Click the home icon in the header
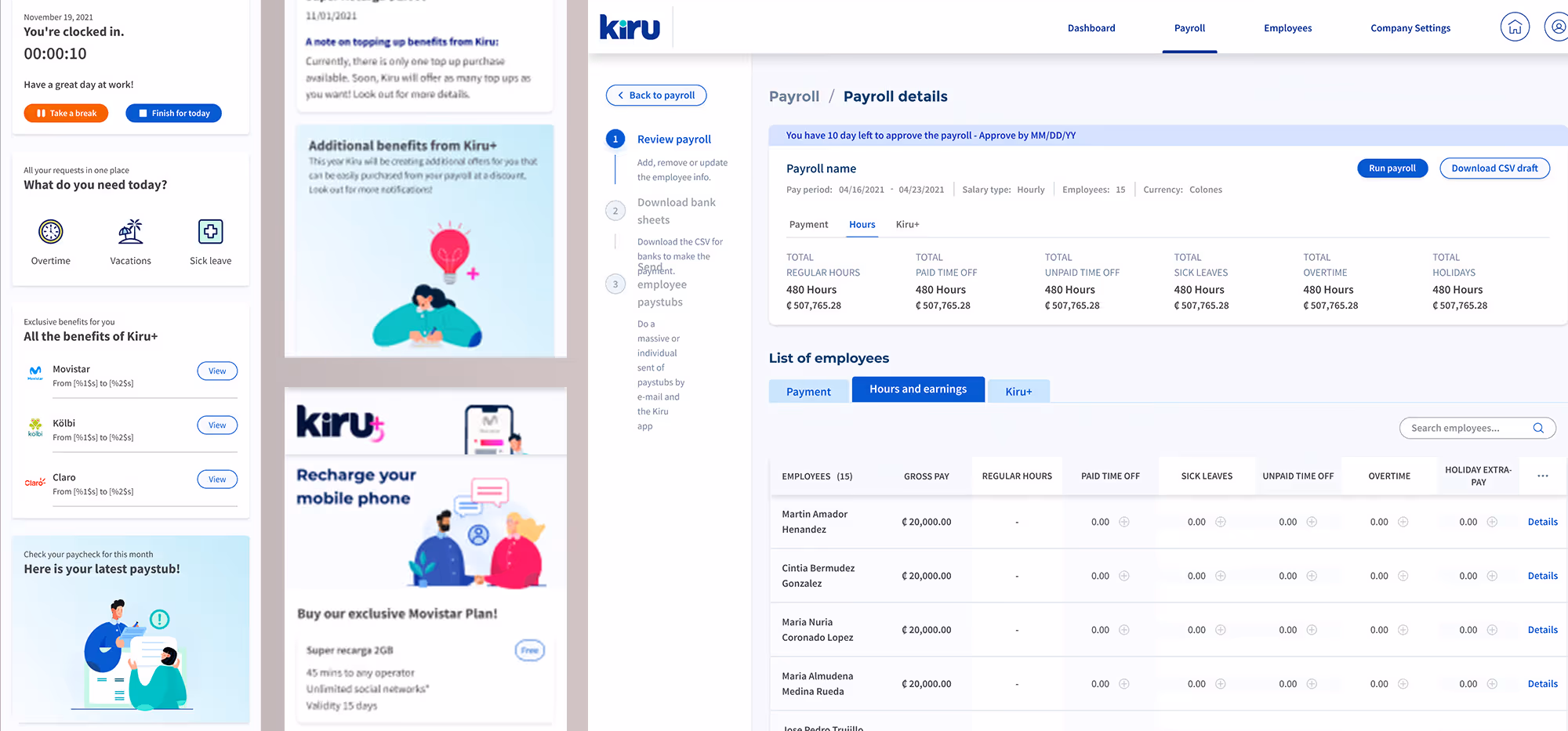This screenshot has height=731, width=1568. pyautogui.click(x=1515, y=27)
